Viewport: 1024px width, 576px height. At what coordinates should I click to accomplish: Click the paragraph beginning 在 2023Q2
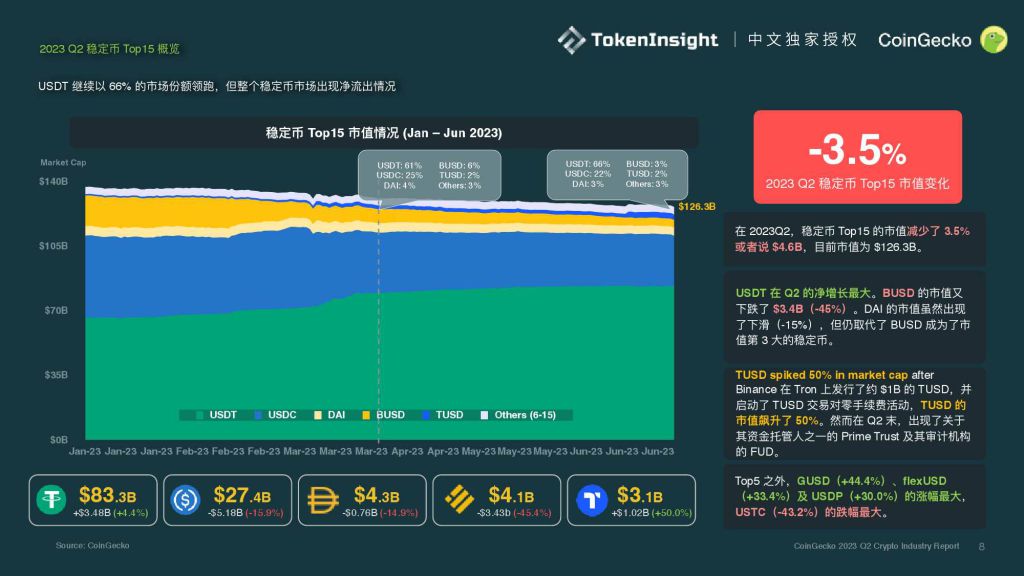[852, 239]
